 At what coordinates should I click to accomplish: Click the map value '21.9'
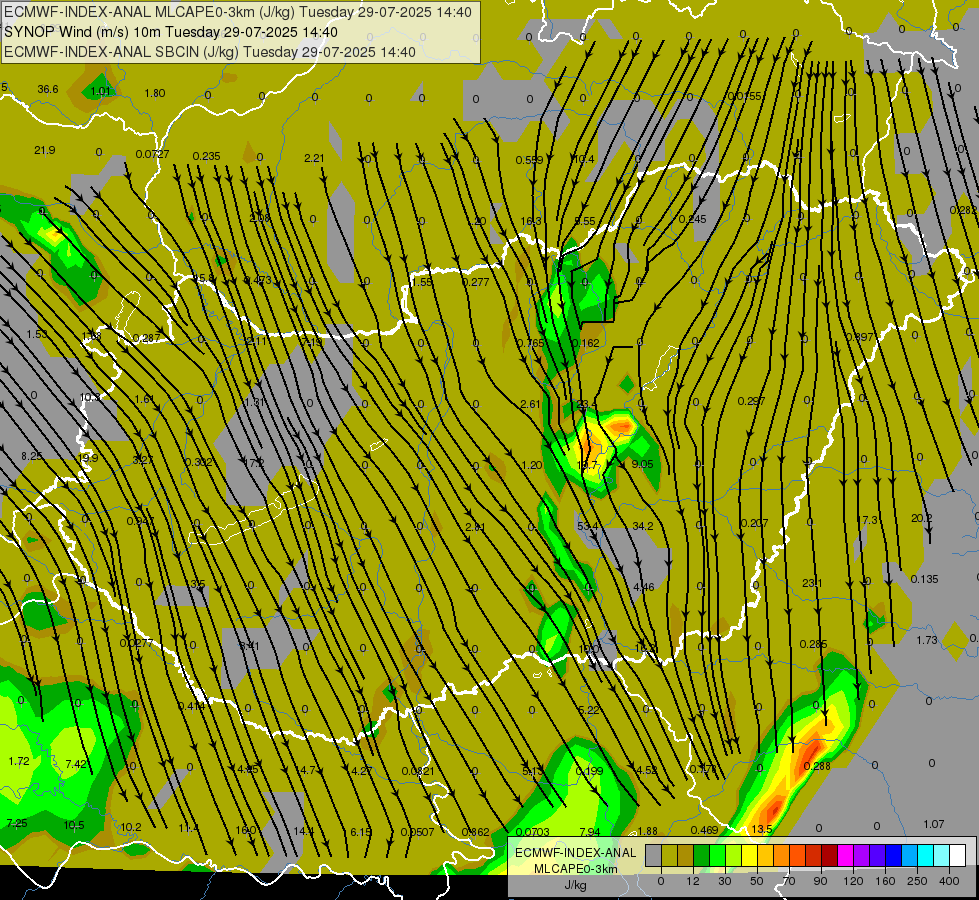coord(45,150)
